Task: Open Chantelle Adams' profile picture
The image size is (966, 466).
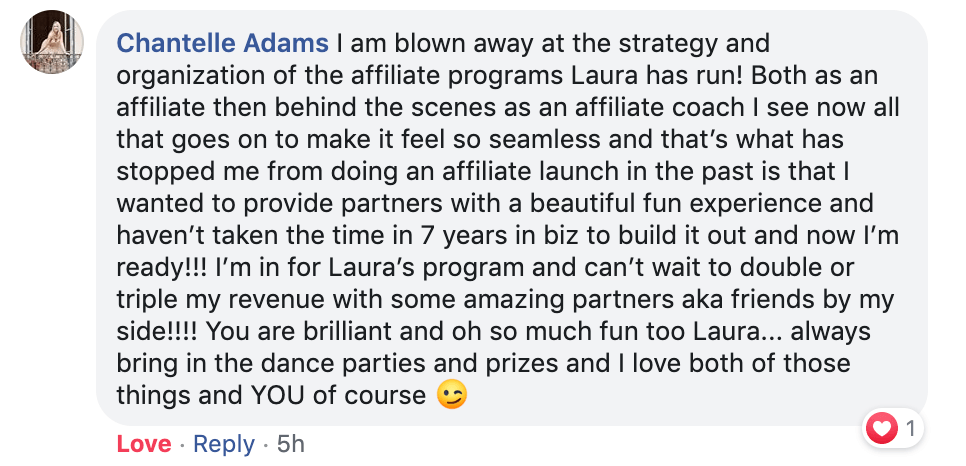Action: point(52,42)
